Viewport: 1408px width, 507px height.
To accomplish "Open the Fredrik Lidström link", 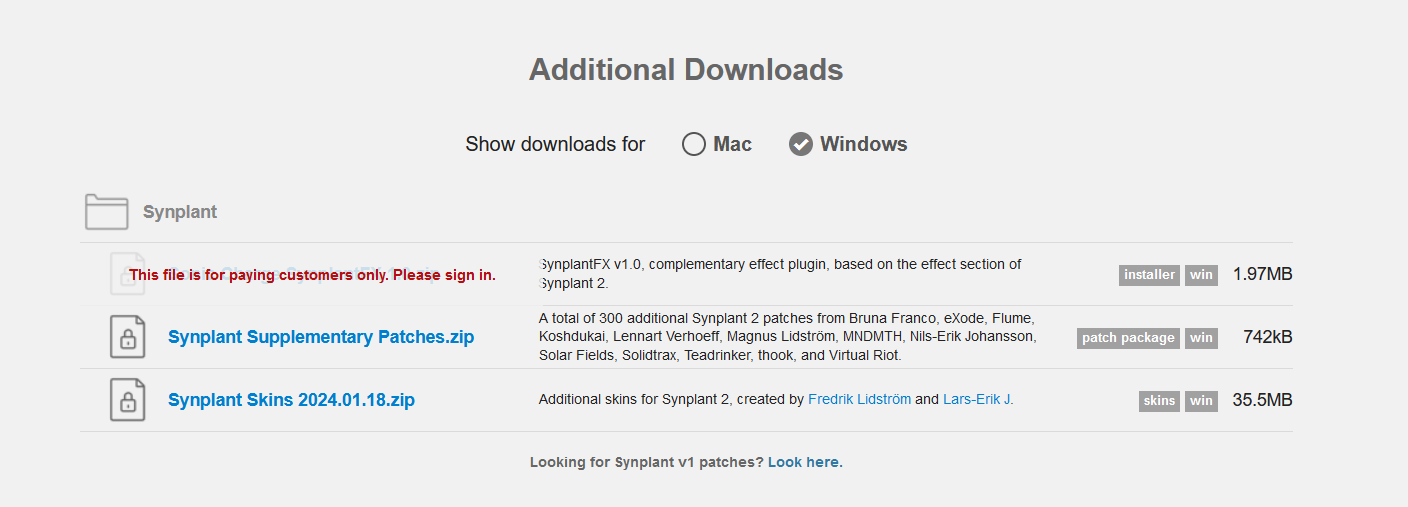I will coord(859,399).
